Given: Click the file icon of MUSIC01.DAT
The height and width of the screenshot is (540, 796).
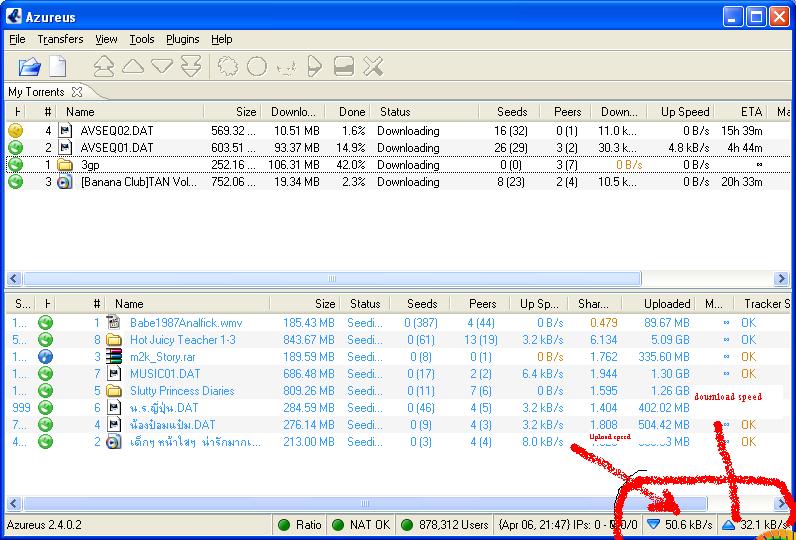Looking at the screenshot, I should coord(115,374).
